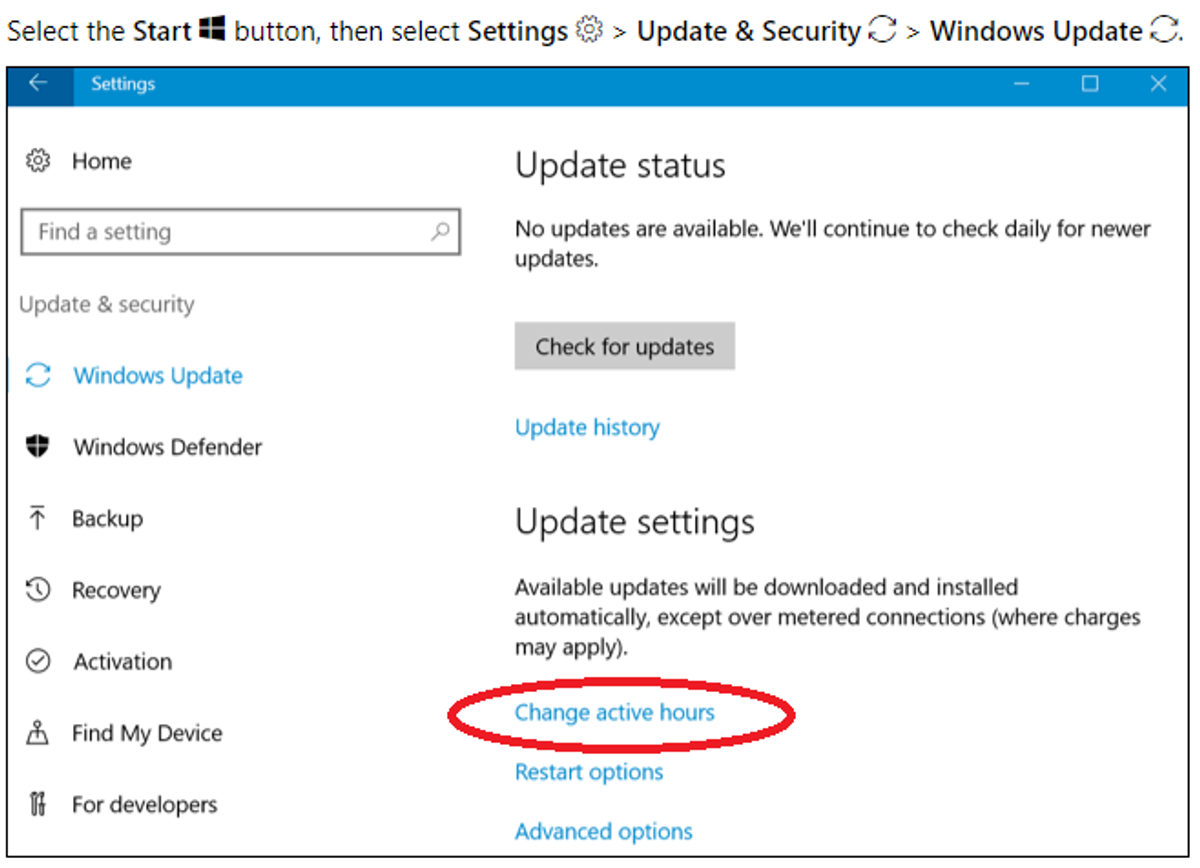Viewport: 1200px width, 868px height.
Task: Click the Backup upload arrow icon
Action: point(38,518)
